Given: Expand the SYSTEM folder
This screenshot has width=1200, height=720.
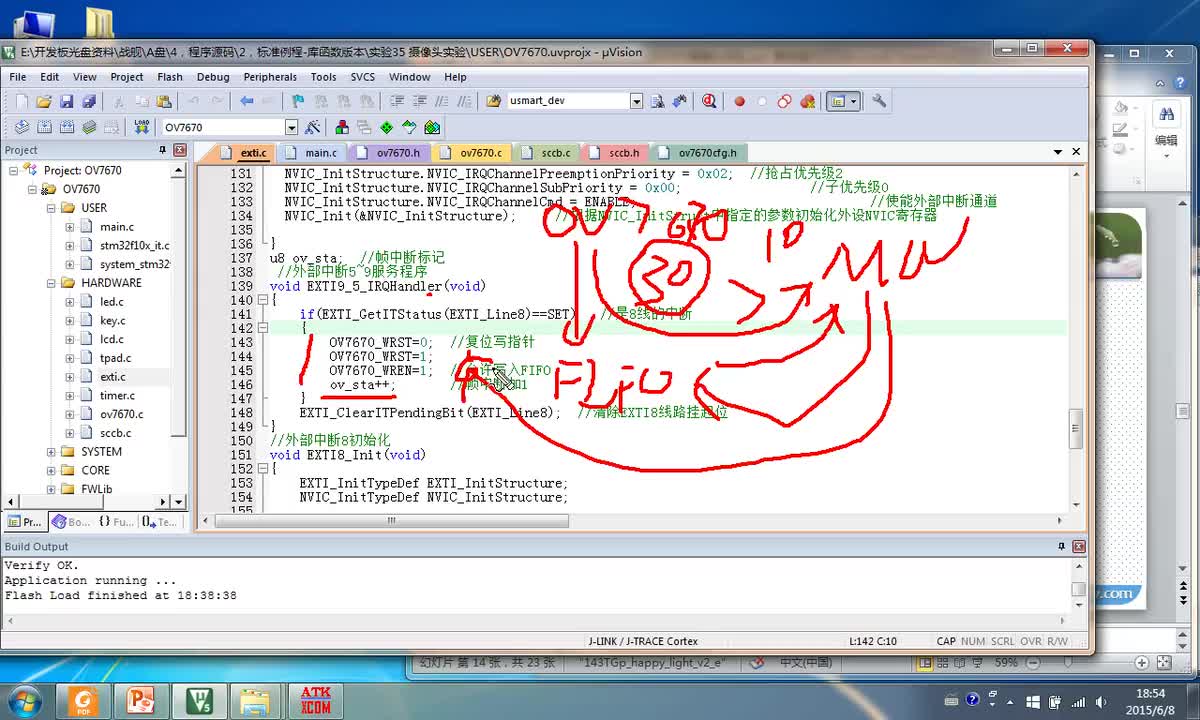Looking at the screenshot, I should [x=52, y=452].
